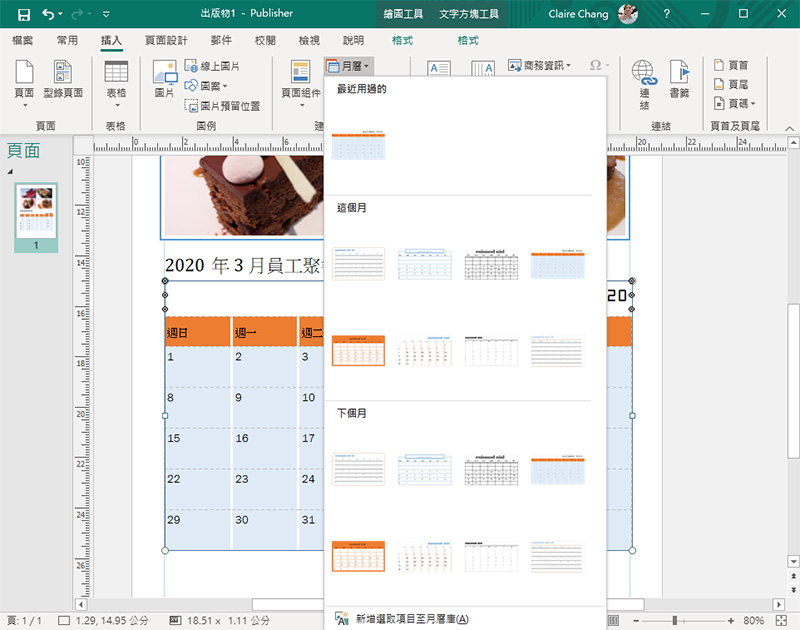This screenshot has width=800, height=630.
Task: Click the 頁尾 footer button
Action: [731, 84]
